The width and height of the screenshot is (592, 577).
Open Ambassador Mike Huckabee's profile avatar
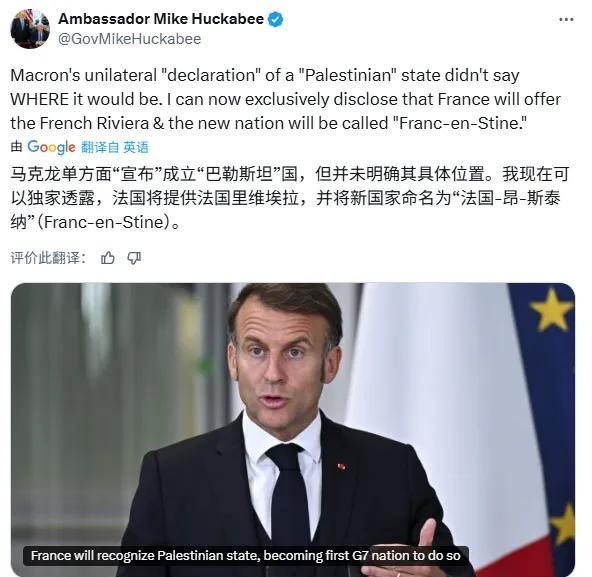pos(30,29)
